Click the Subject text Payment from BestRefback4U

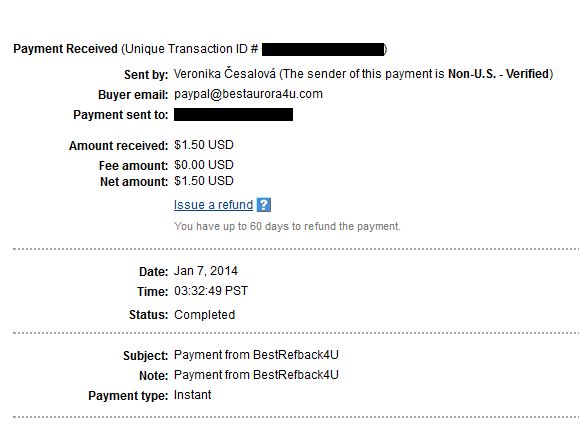click(x=256, y=355)
